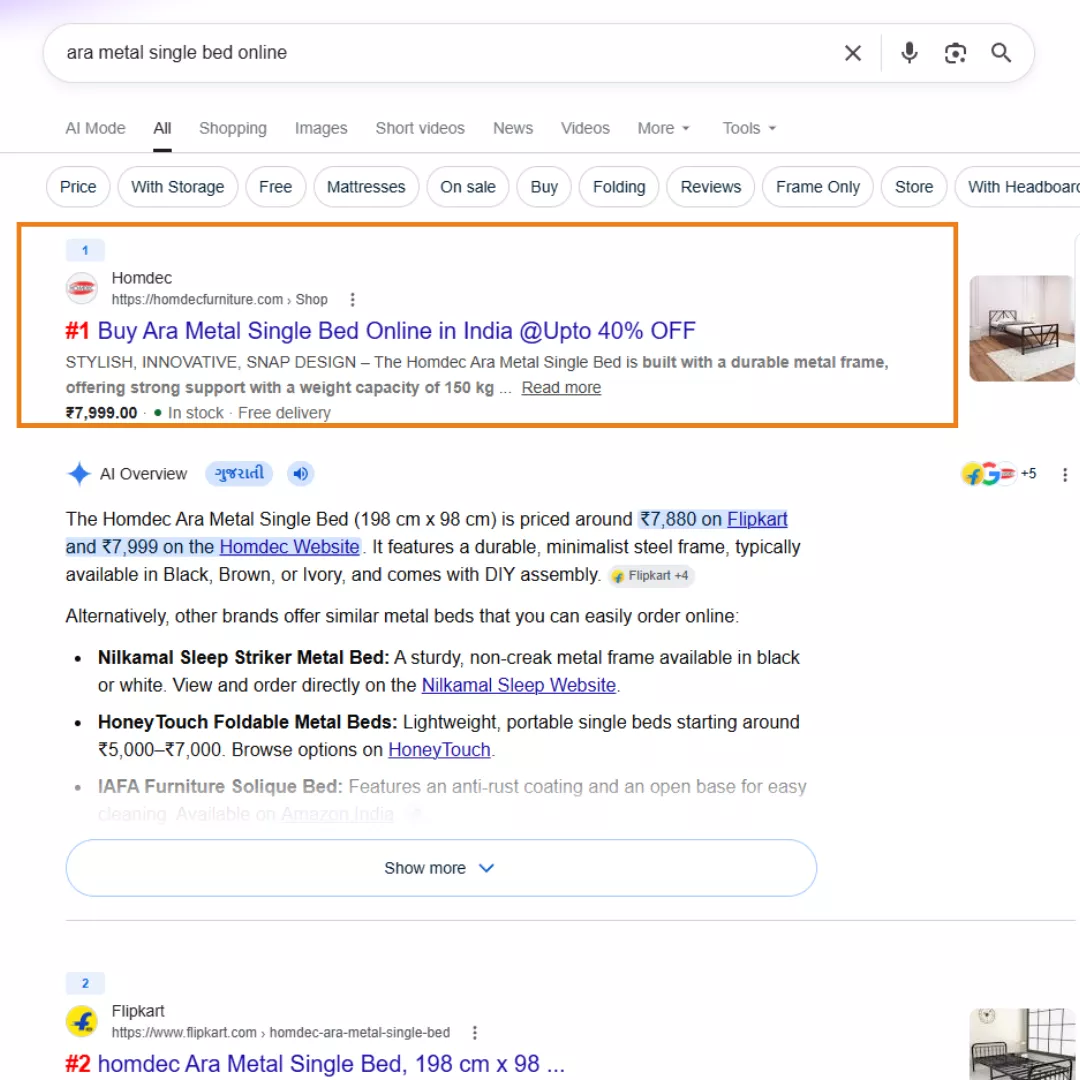Select the Reviews filter chip

point(711,187)
